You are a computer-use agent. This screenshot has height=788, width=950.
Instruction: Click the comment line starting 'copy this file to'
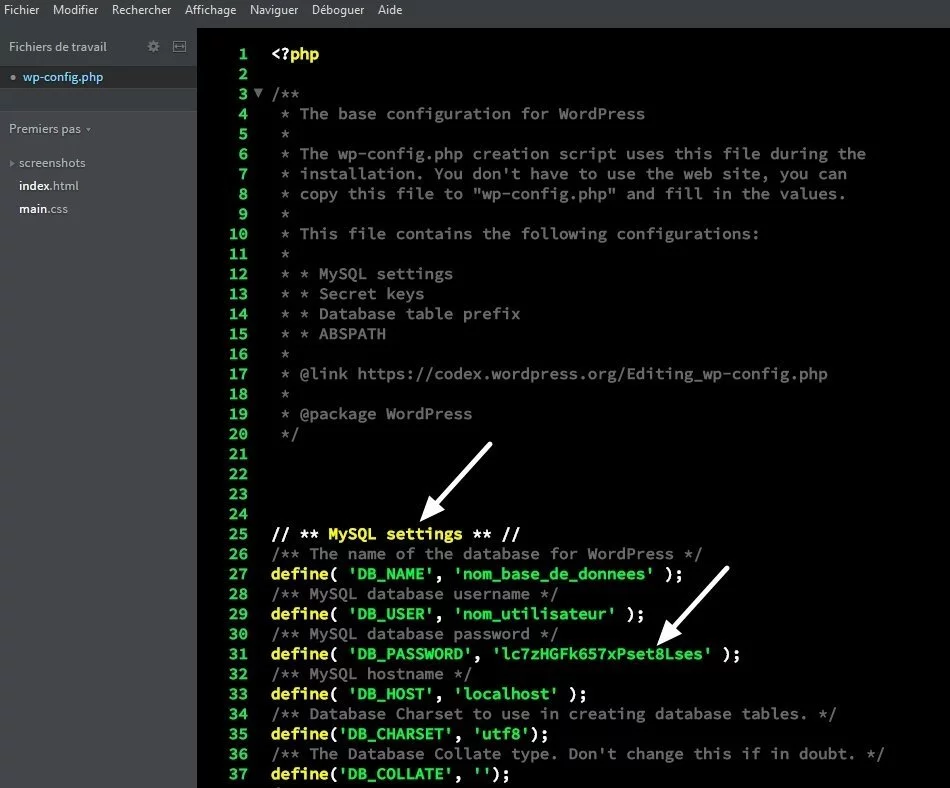coord(573,194)
